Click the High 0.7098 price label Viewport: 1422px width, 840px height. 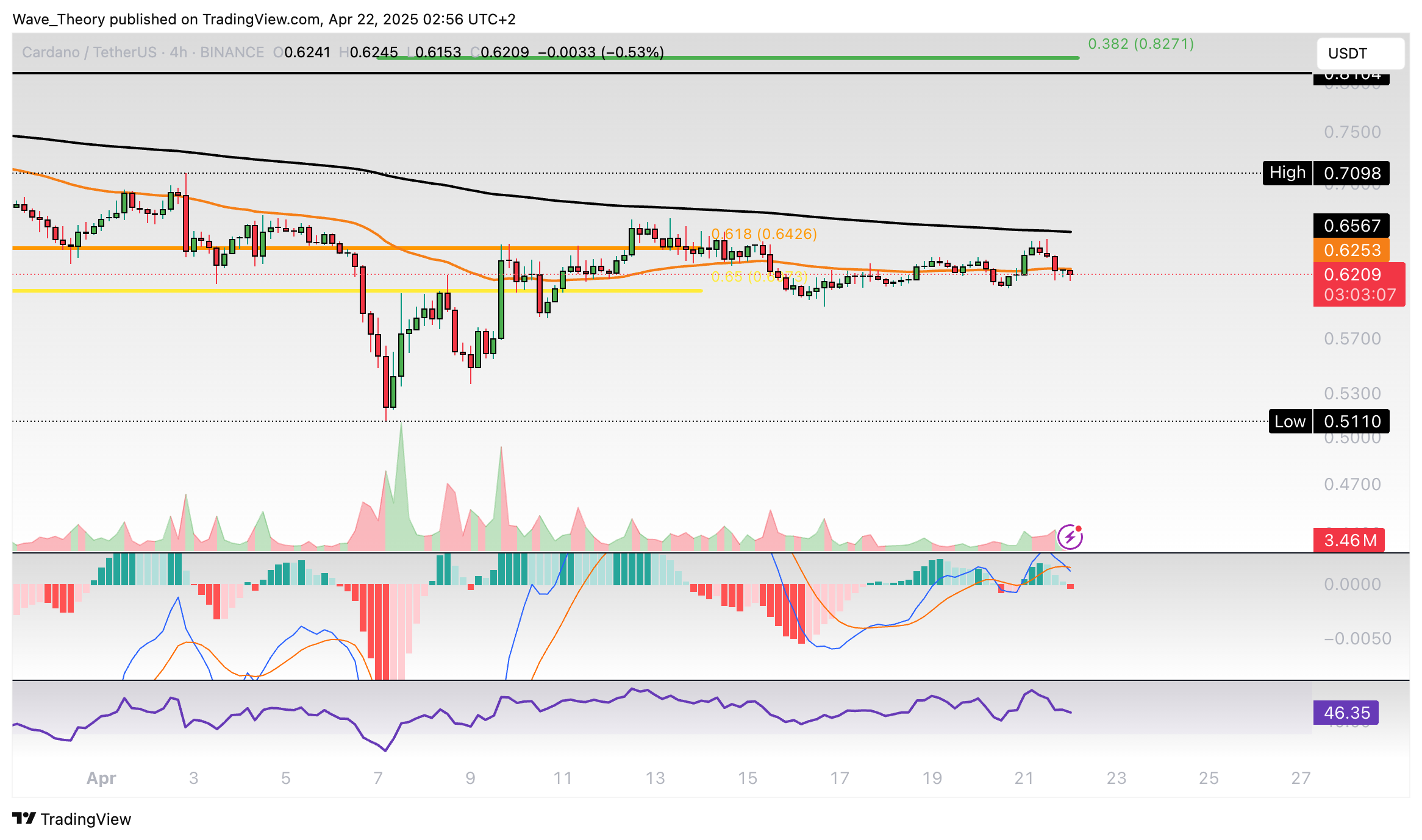pyautogui.click(x=1326, y=173)
